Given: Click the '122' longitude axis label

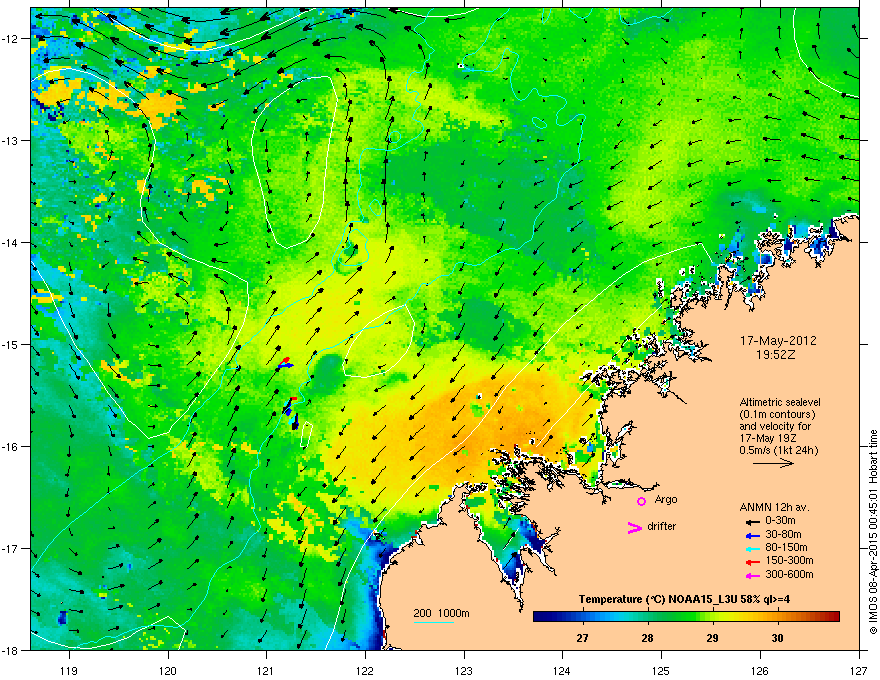Looking at the screenshot, I should (x=365, y=670).
